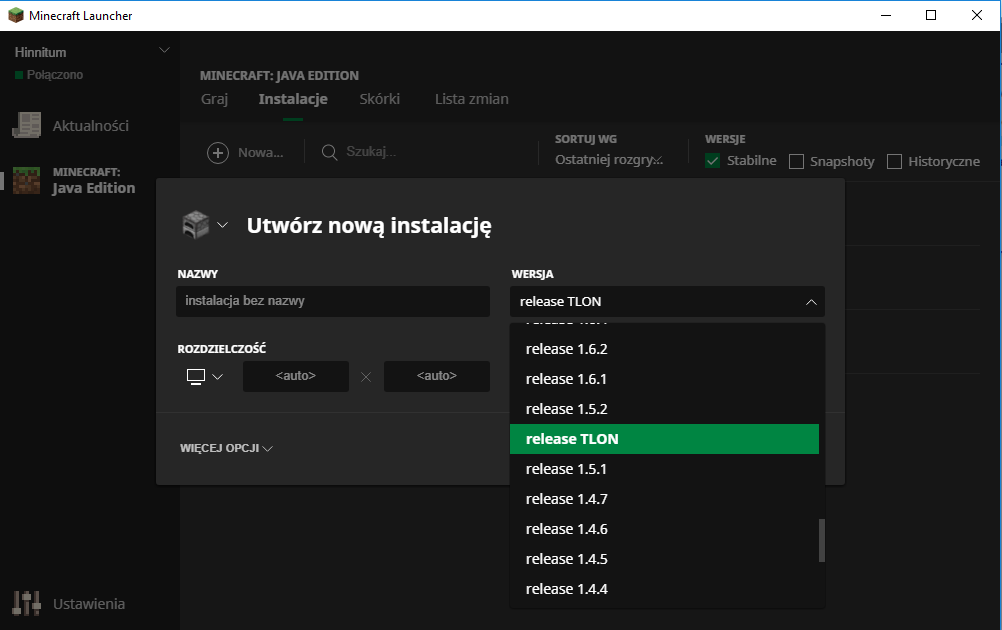Select the Minecraft Java Edition grass block icon
1002x630 pixels.
pos(26,180)
